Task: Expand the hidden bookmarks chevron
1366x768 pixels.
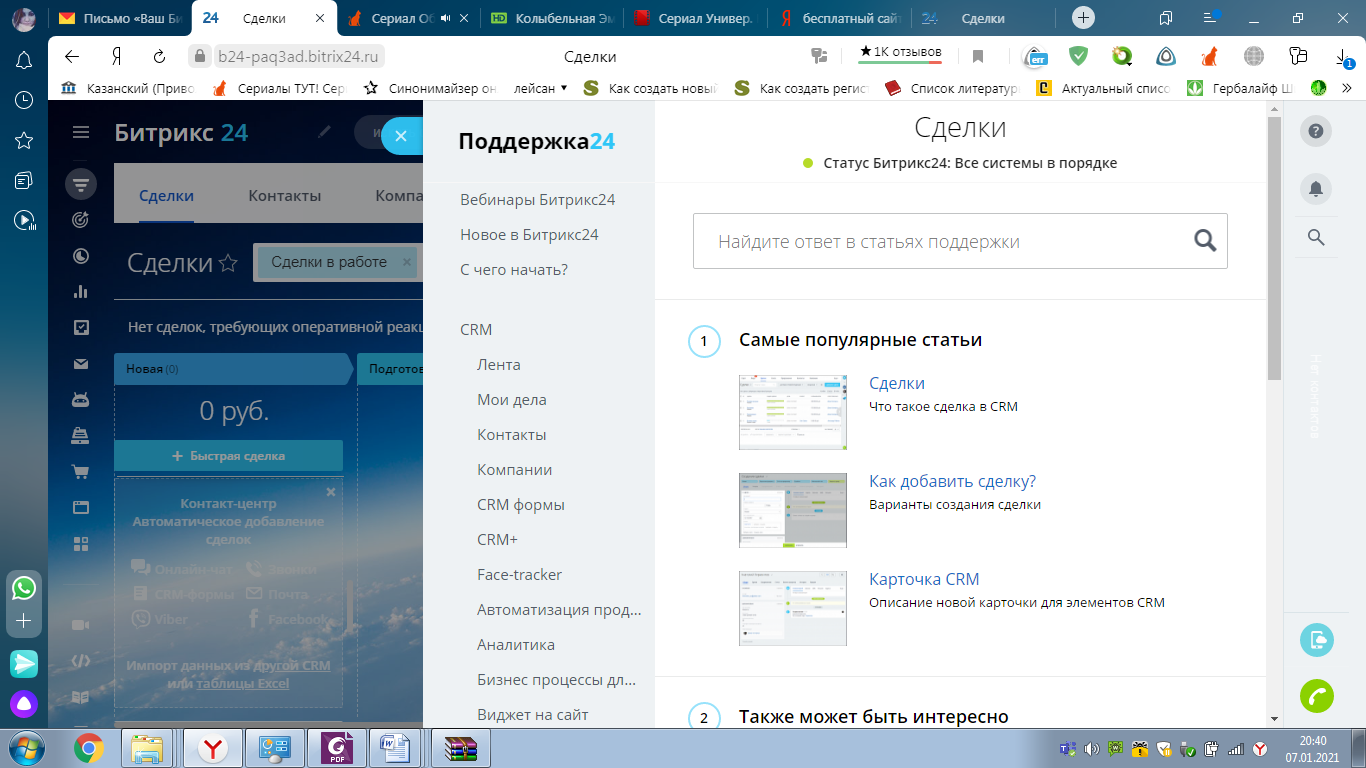Action: (x=1347, y=88)
